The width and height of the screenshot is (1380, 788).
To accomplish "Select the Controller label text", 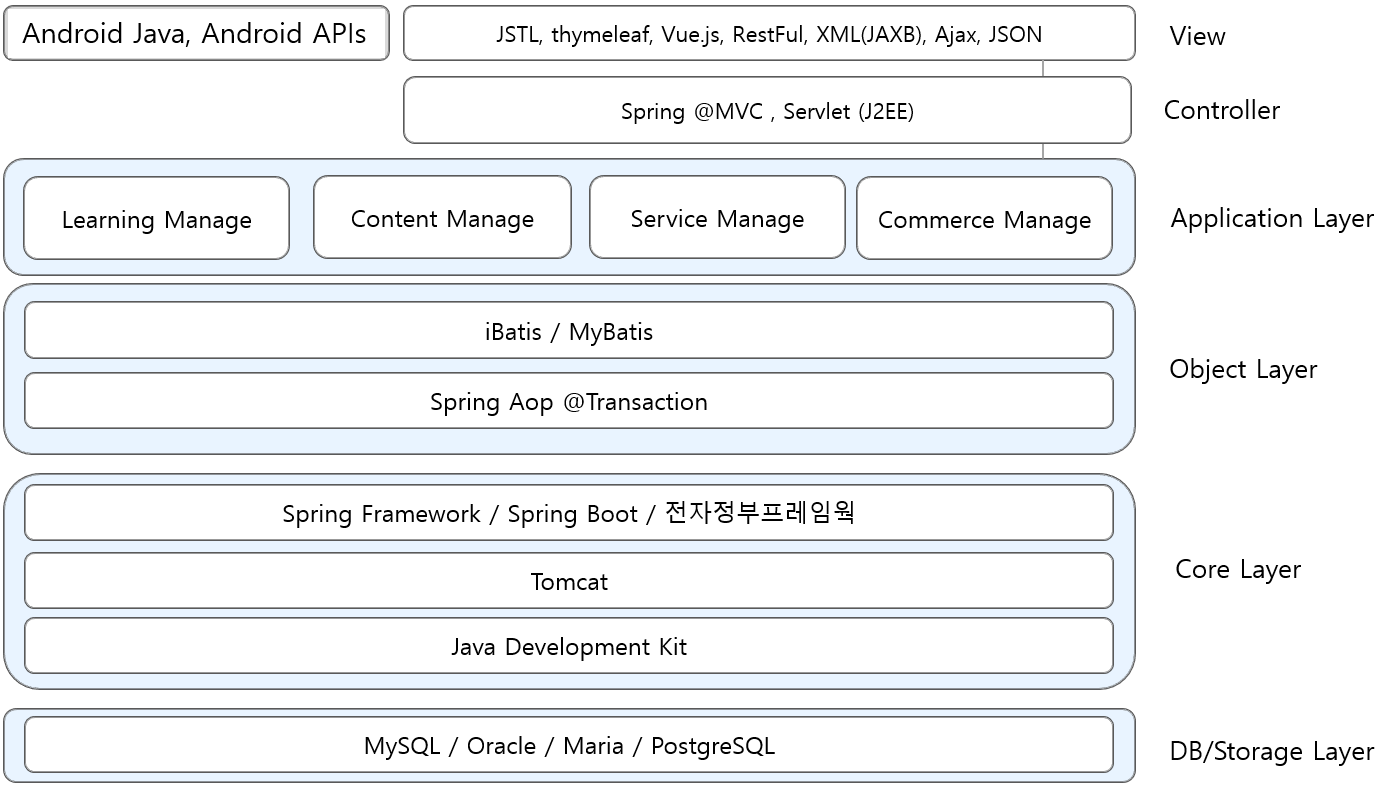I will tap(1221, 110).
